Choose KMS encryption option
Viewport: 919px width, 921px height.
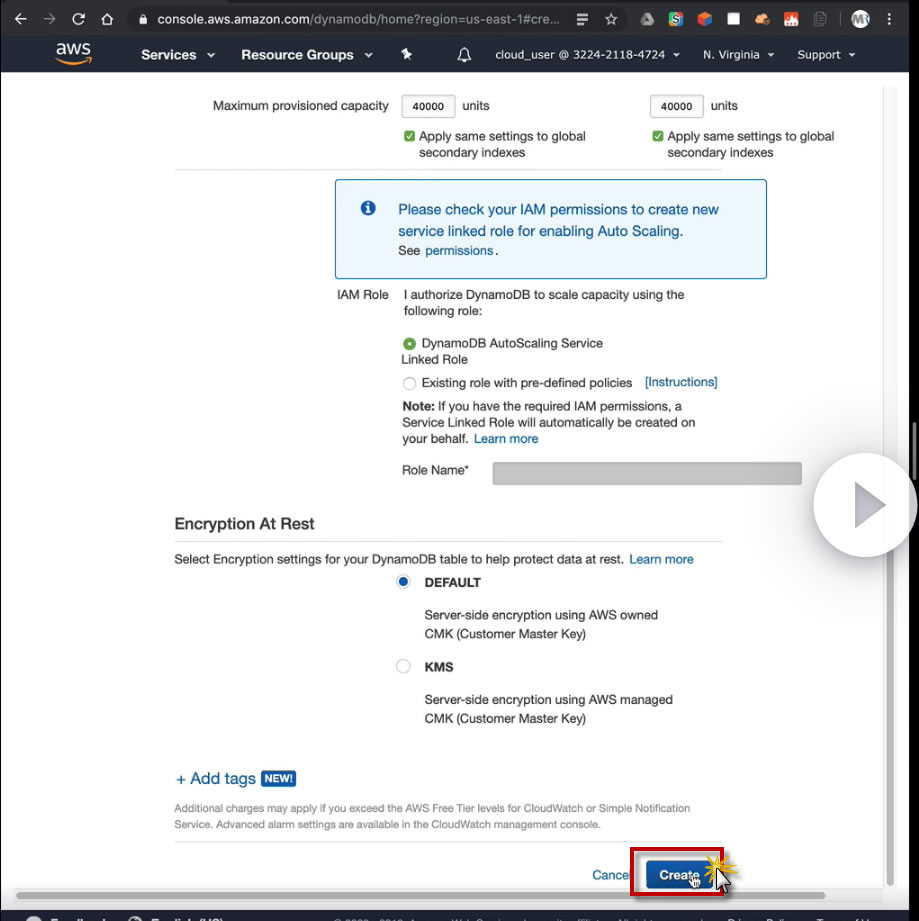tap(403, 666)
